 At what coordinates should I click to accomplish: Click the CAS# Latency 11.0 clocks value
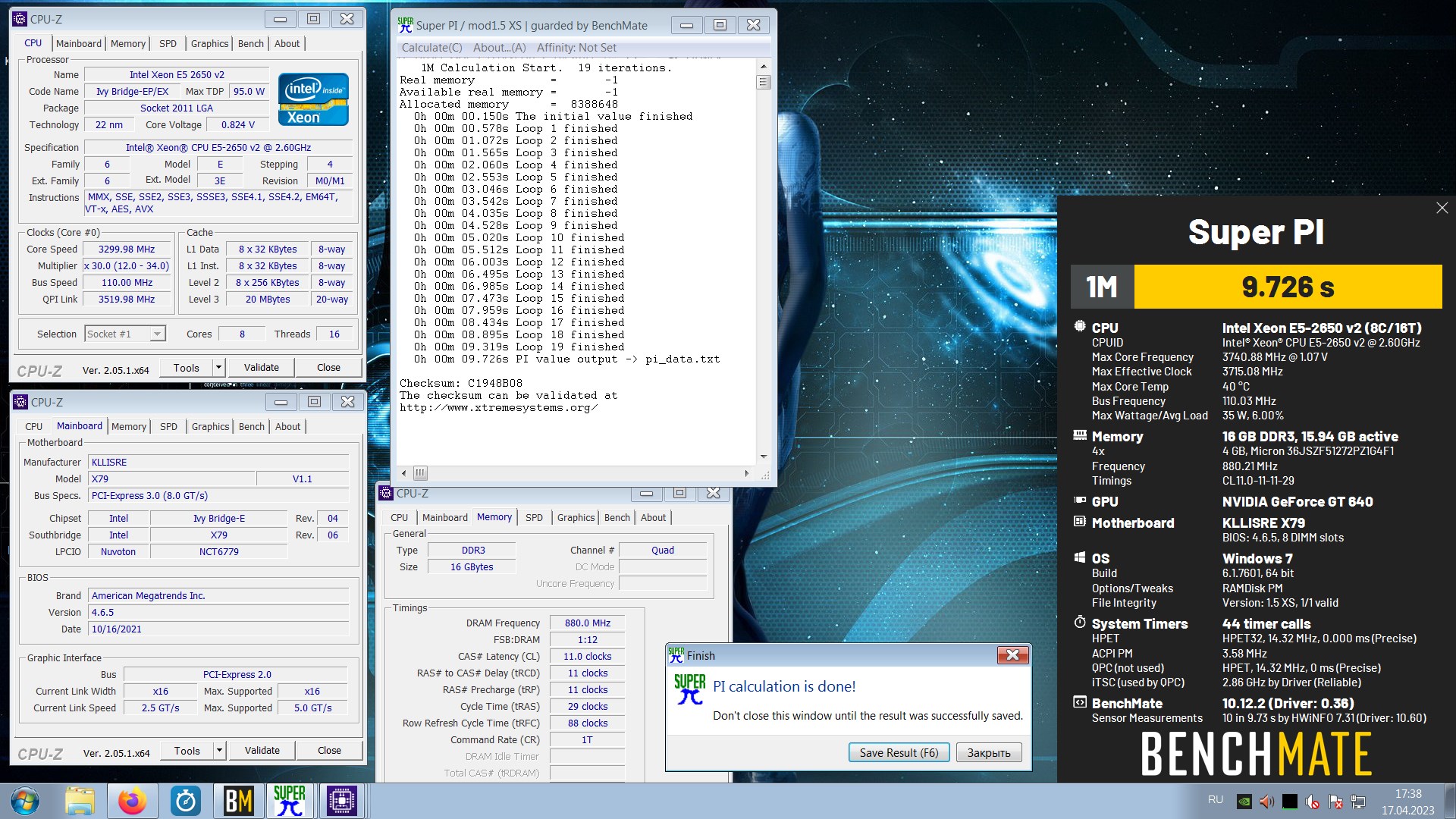coord(587,656)
